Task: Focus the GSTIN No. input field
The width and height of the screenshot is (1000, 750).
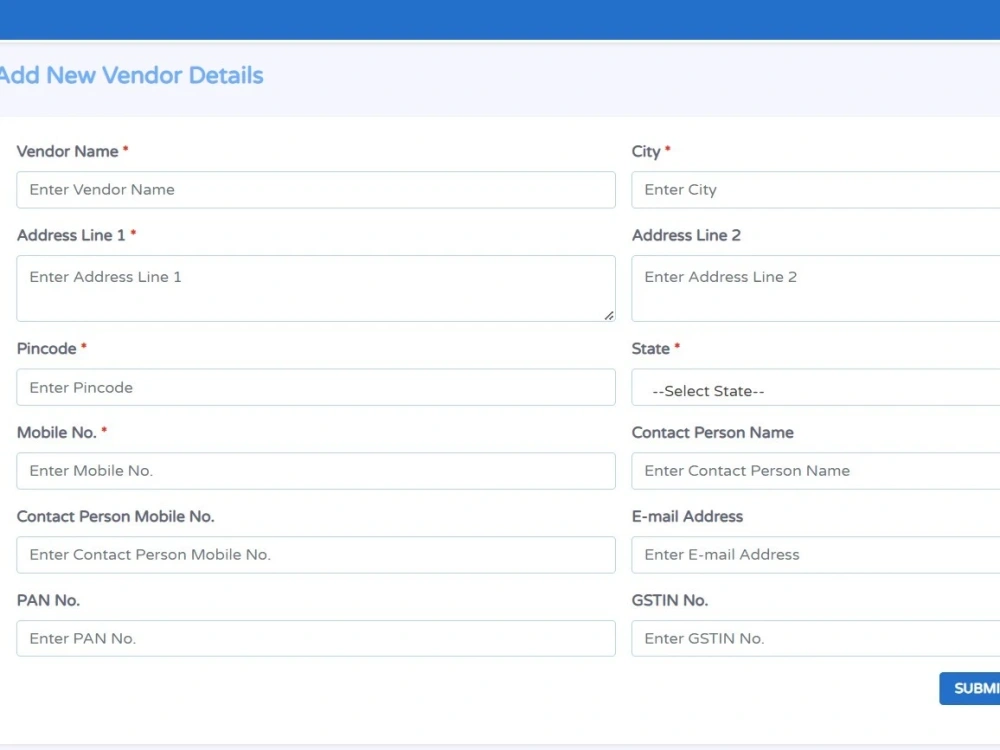Action: click(816, 638)
